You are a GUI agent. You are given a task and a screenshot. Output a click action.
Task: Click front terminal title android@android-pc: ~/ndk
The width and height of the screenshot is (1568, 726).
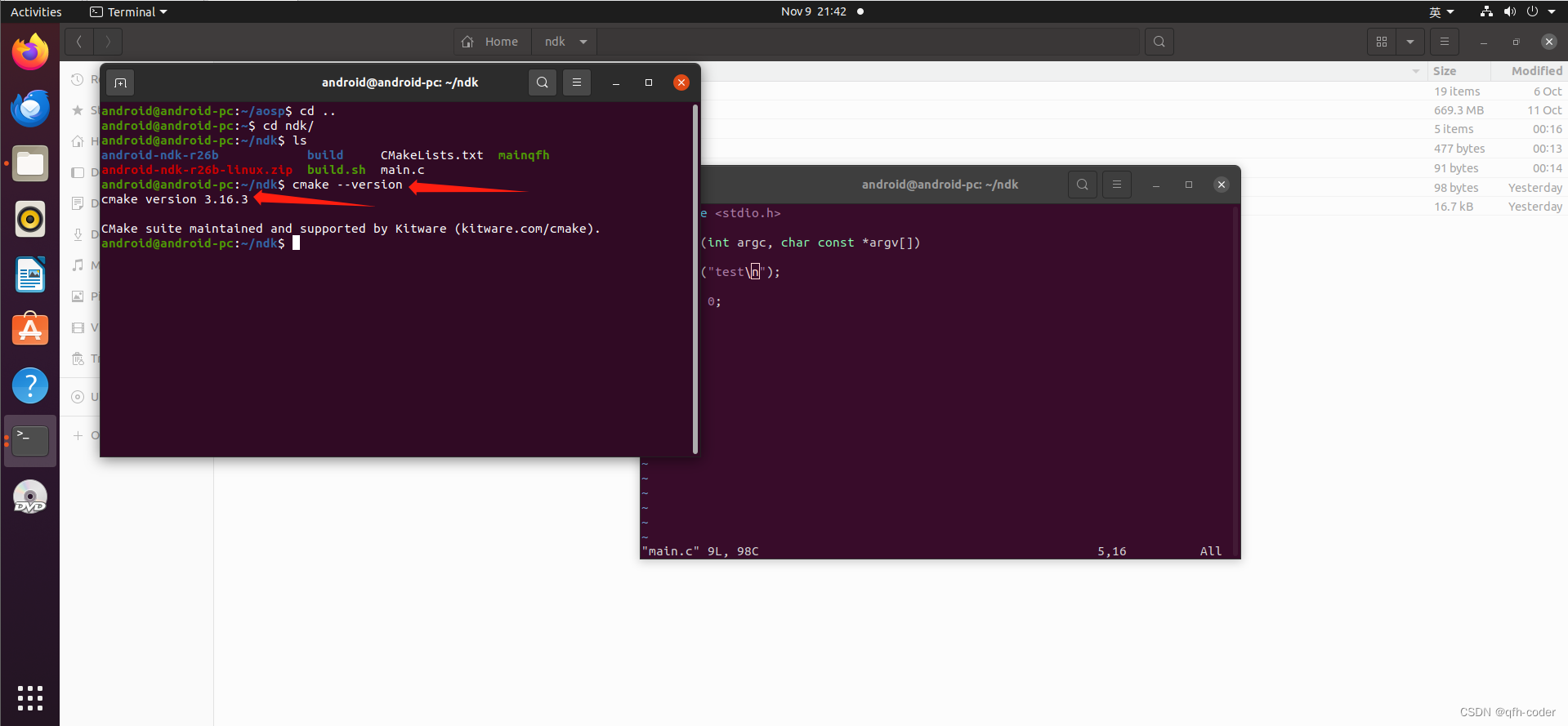tap(400, 82)
